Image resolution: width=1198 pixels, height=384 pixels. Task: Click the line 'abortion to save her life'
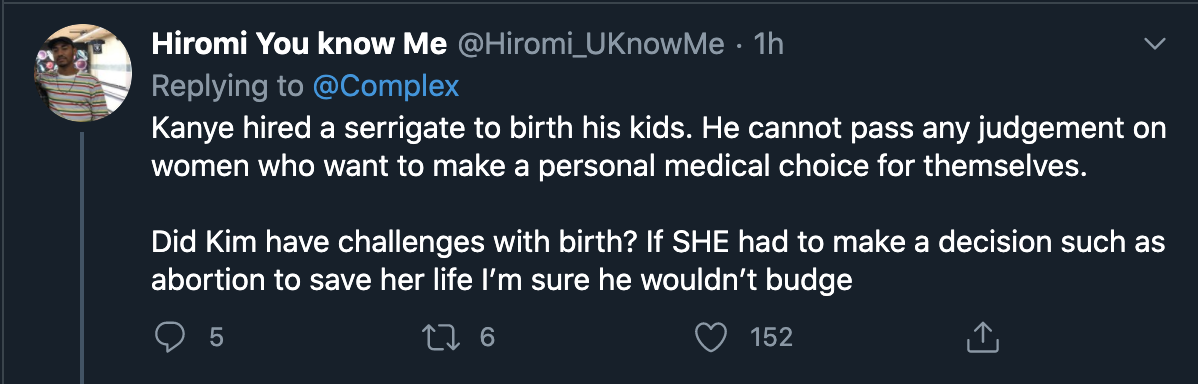point(501,281)
